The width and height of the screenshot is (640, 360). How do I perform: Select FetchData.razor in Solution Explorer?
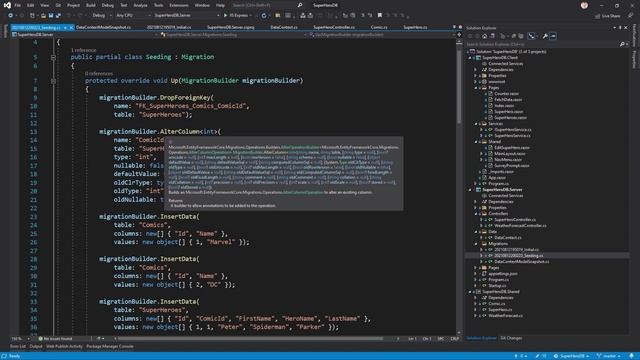(508, 100)
